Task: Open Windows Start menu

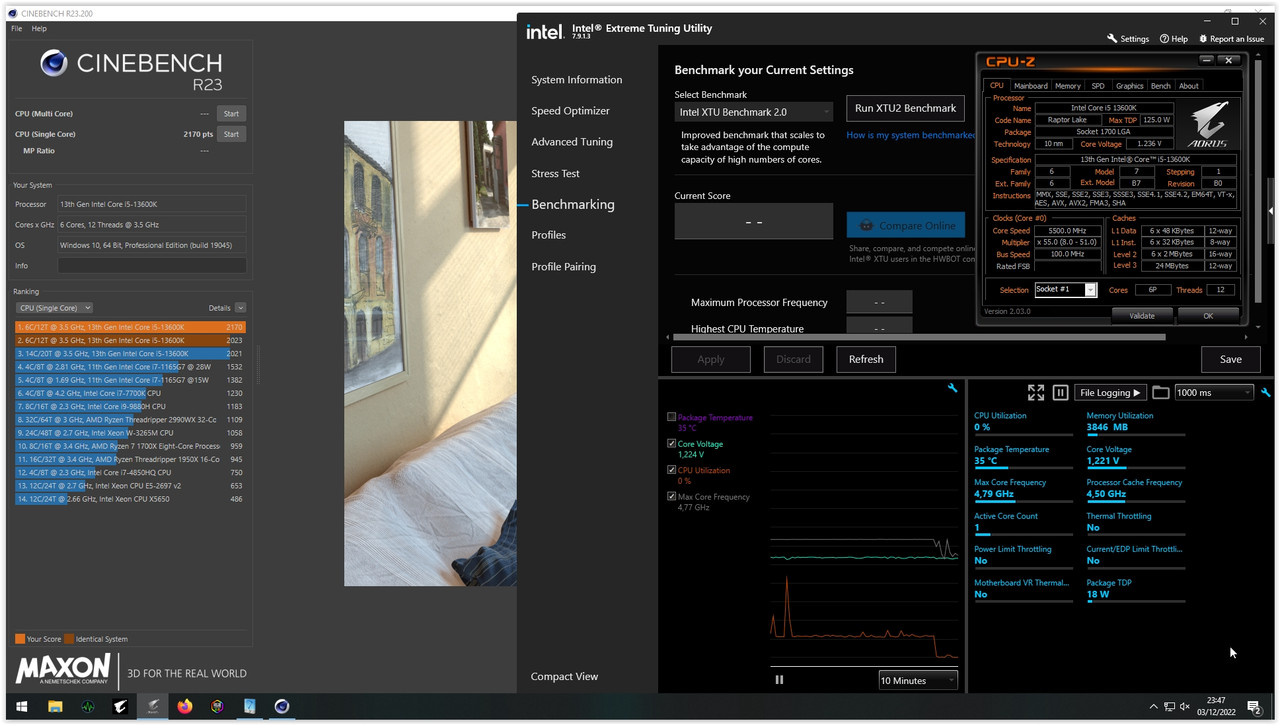Action: tap(21, 707)
